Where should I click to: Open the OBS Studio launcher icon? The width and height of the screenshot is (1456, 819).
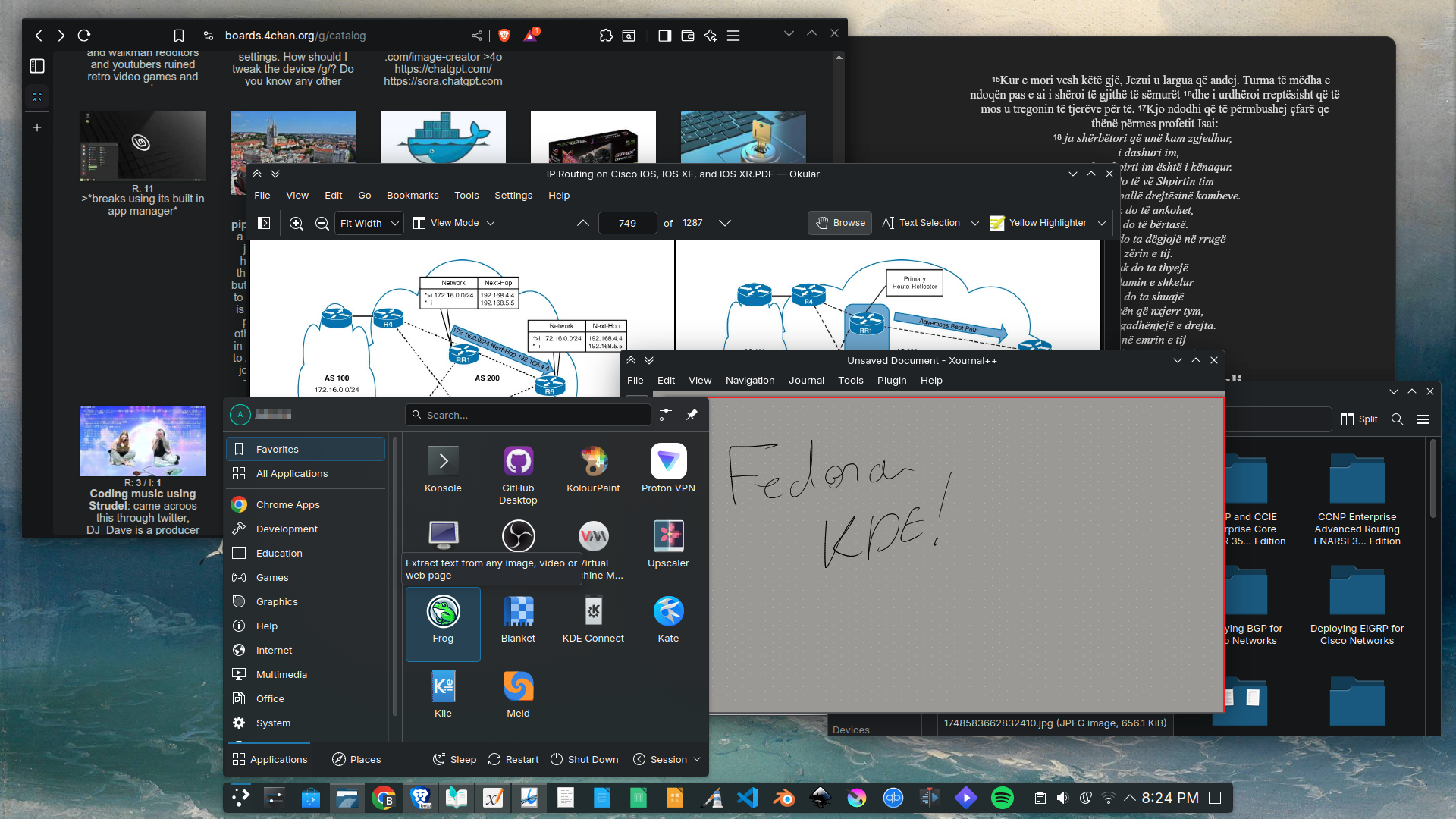518,536
